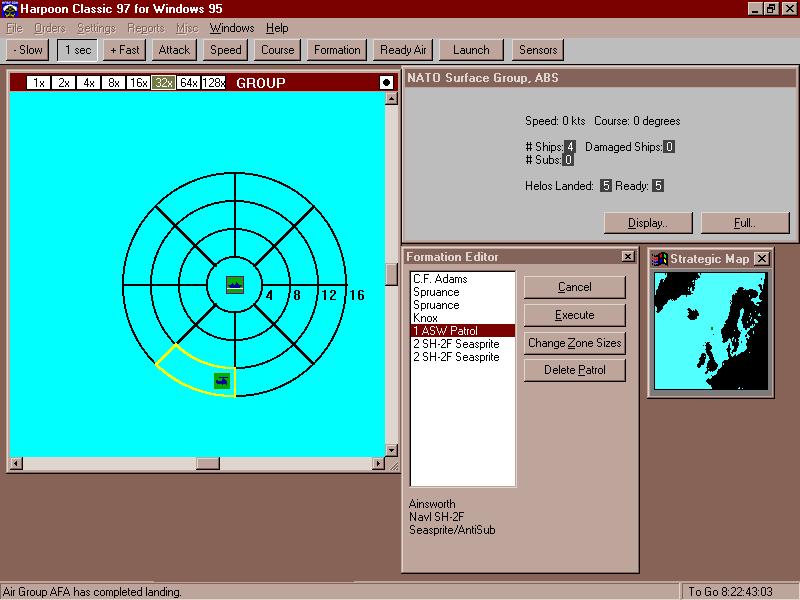Click the Strategic Map thumbnail view
This screenshot has height=600, width=800.
[x=710, y=331]
